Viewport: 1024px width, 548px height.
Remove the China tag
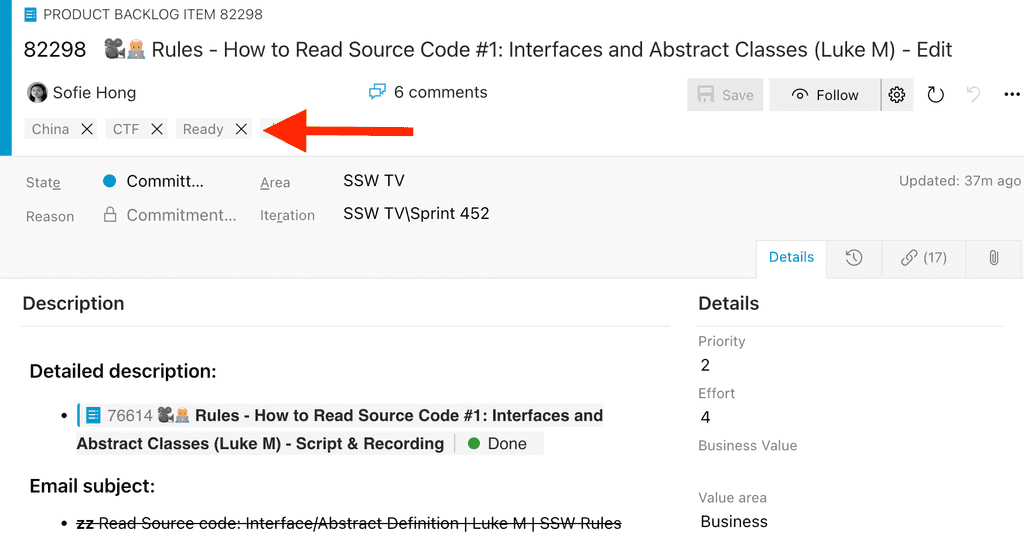pyautogui.click(x=87, y=129)
